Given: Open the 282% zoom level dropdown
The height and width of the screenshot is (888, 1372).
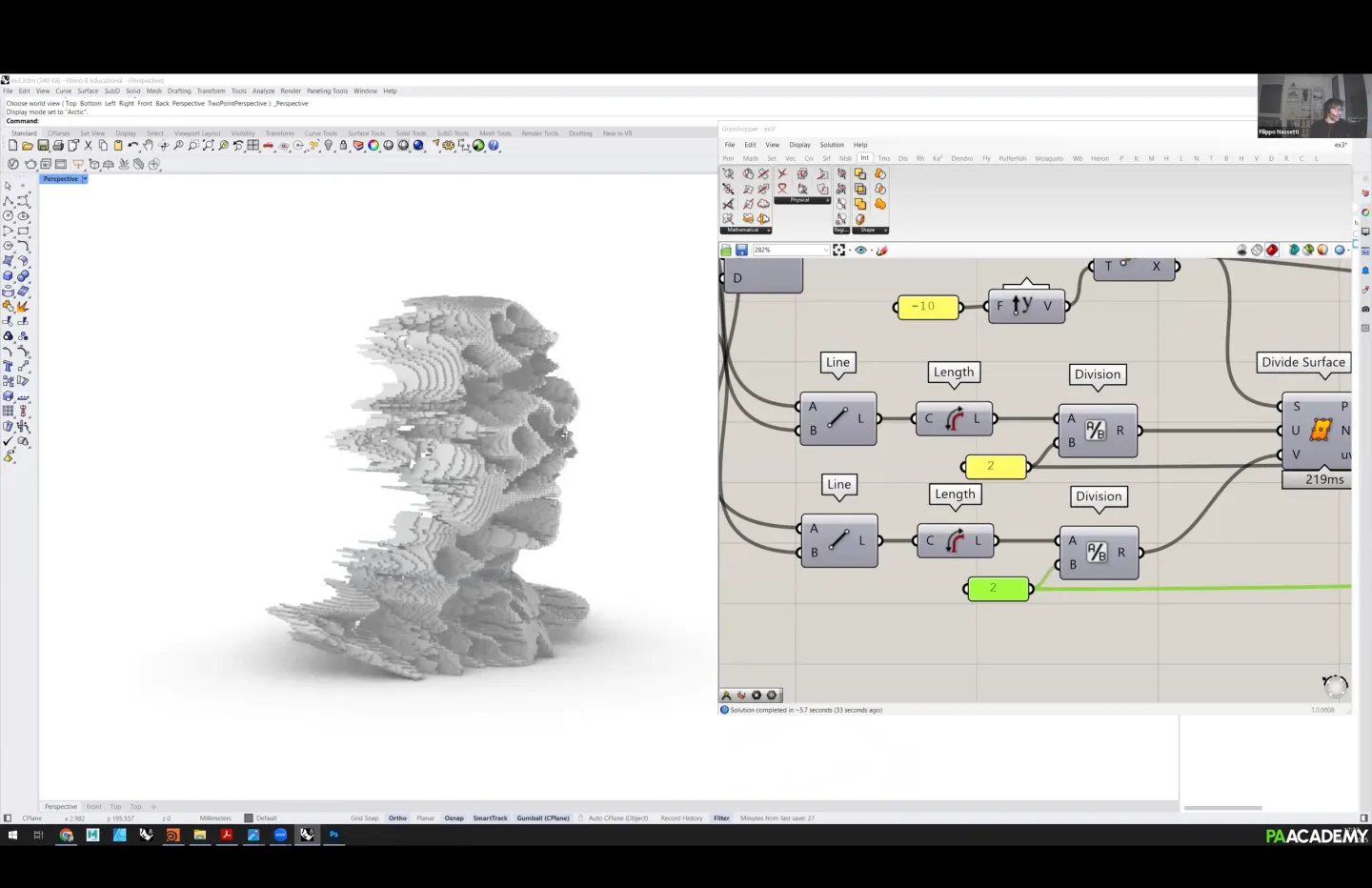Looking at the screenshot, I should coord(825,251).
